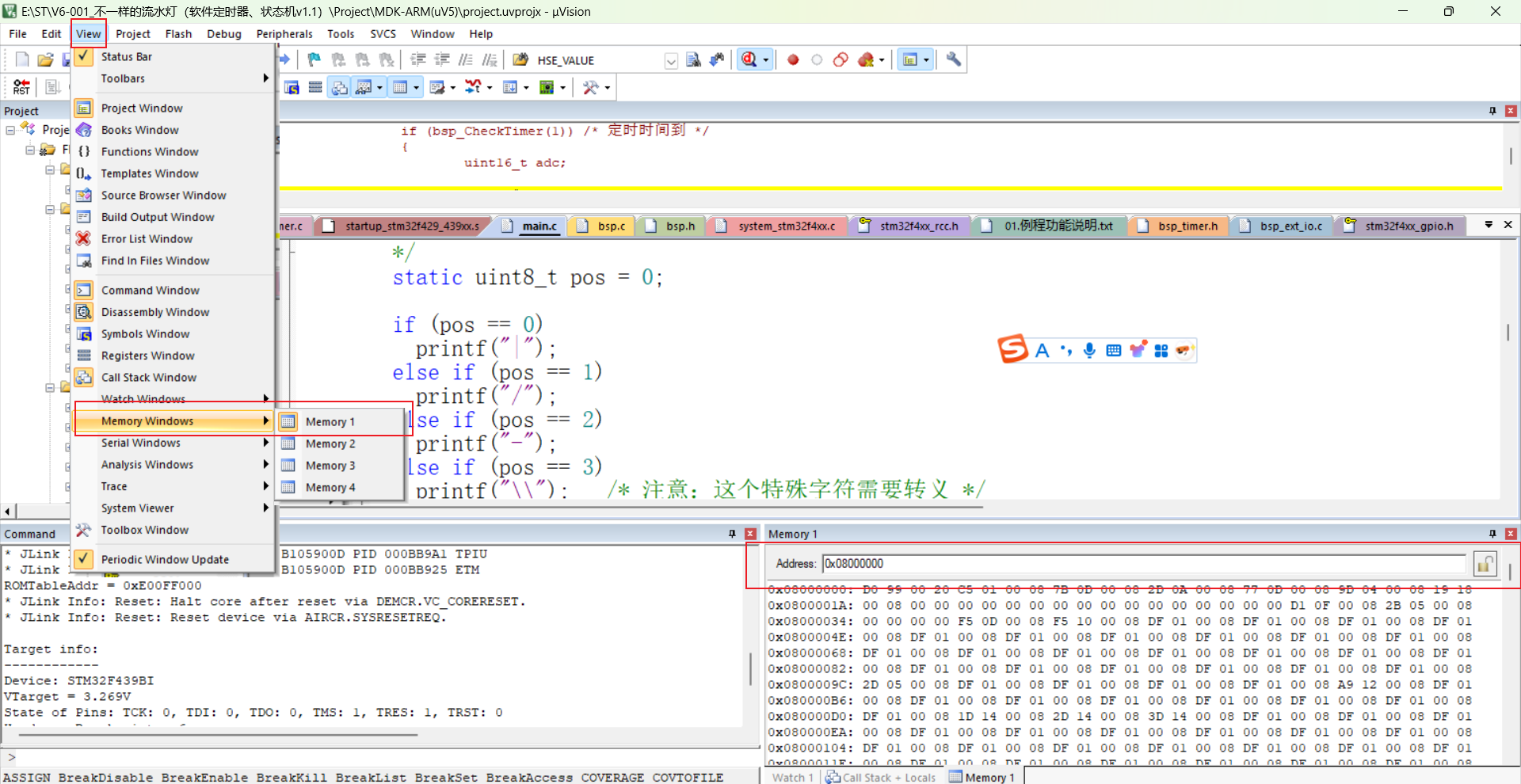Expand the Analysis Windows submenu

click(x=173, y=464)
